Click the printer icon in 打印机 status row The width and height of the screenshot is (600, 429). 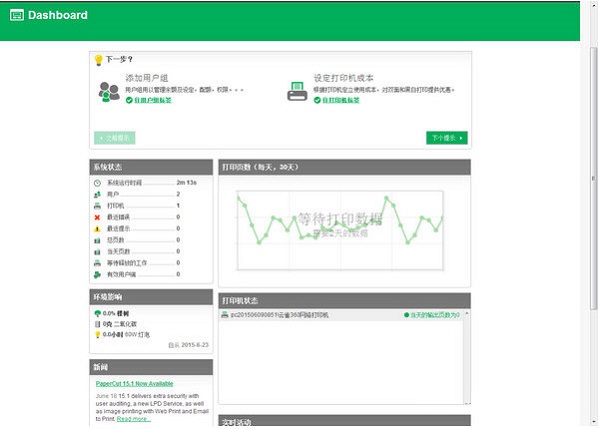(97, 206)
